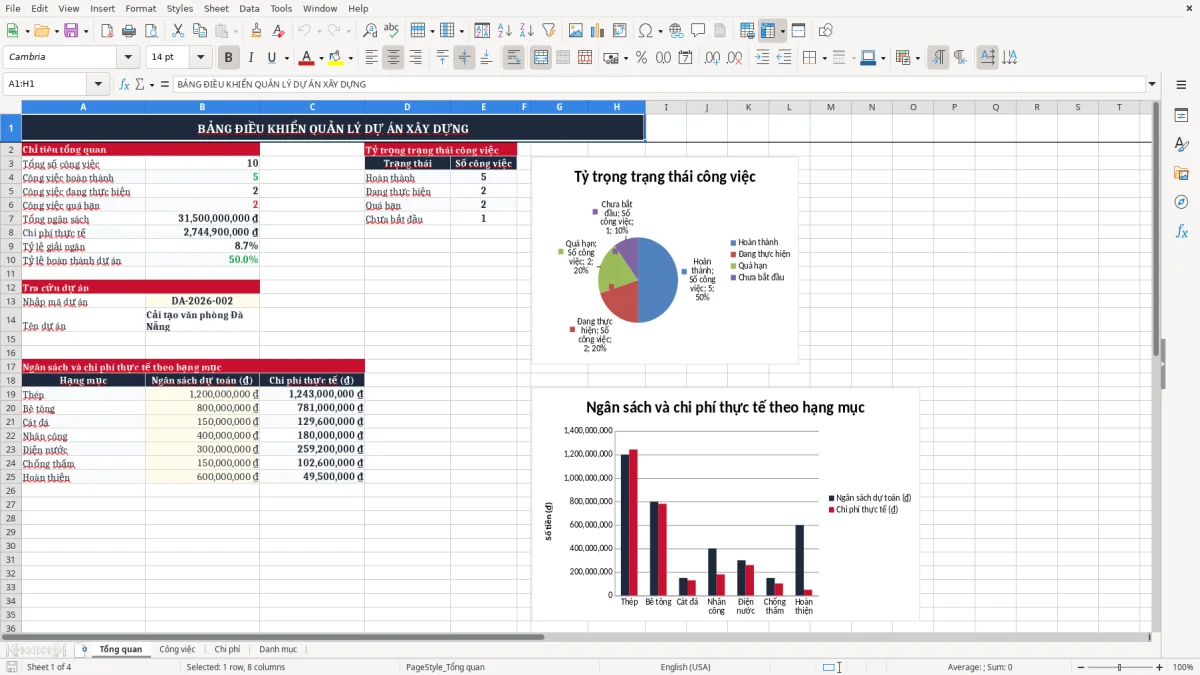Copy selection to clipboard
The width and height of the screenshot is (1200, 675).
[199, 31]
